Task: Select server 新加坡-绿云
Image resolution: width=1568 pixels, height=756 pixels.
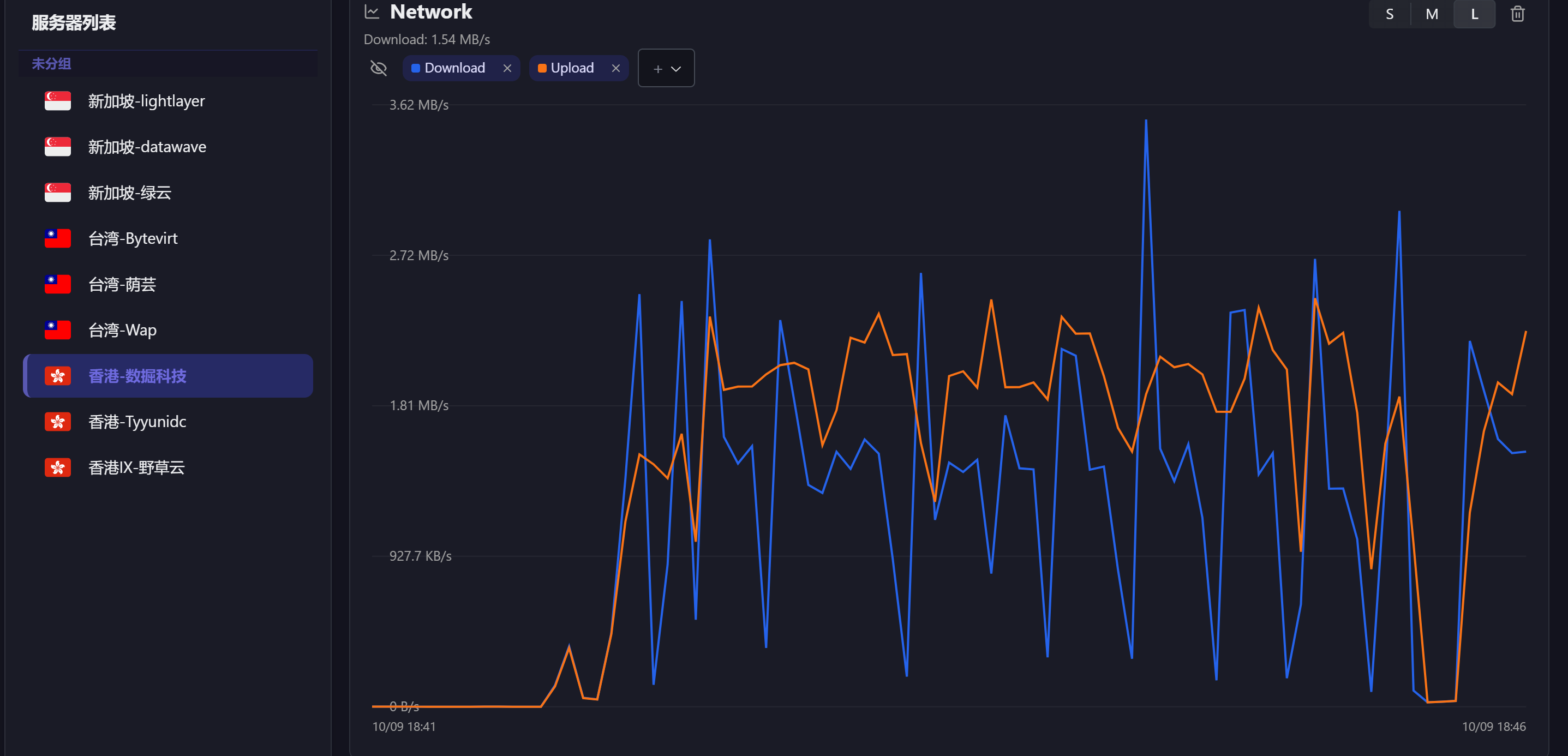Action: click(168, 193)
